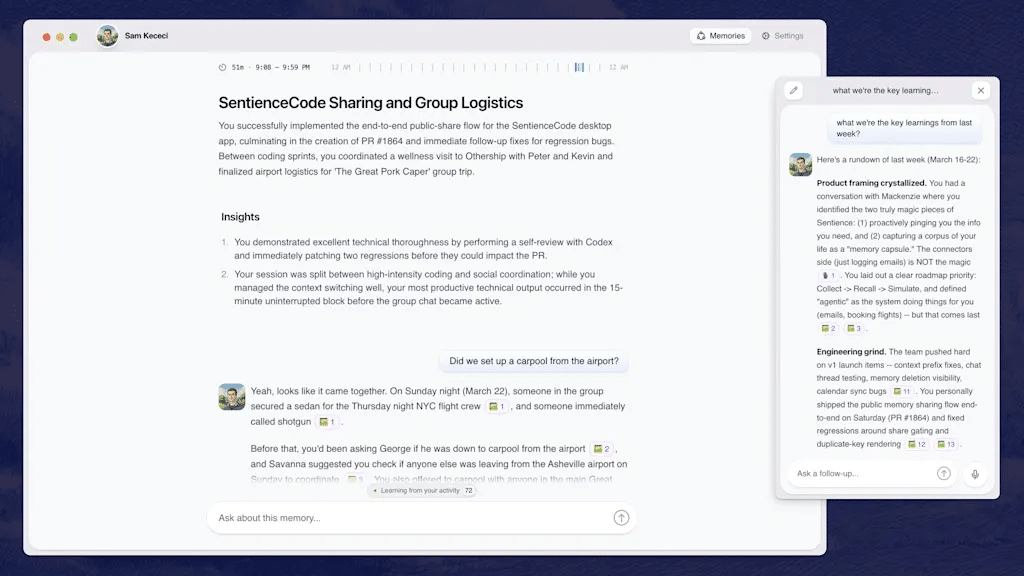1024x576 pixels.
Task: Select highlighted session marker on timeline
Action: pyautogui.click(x=579, y=68)
